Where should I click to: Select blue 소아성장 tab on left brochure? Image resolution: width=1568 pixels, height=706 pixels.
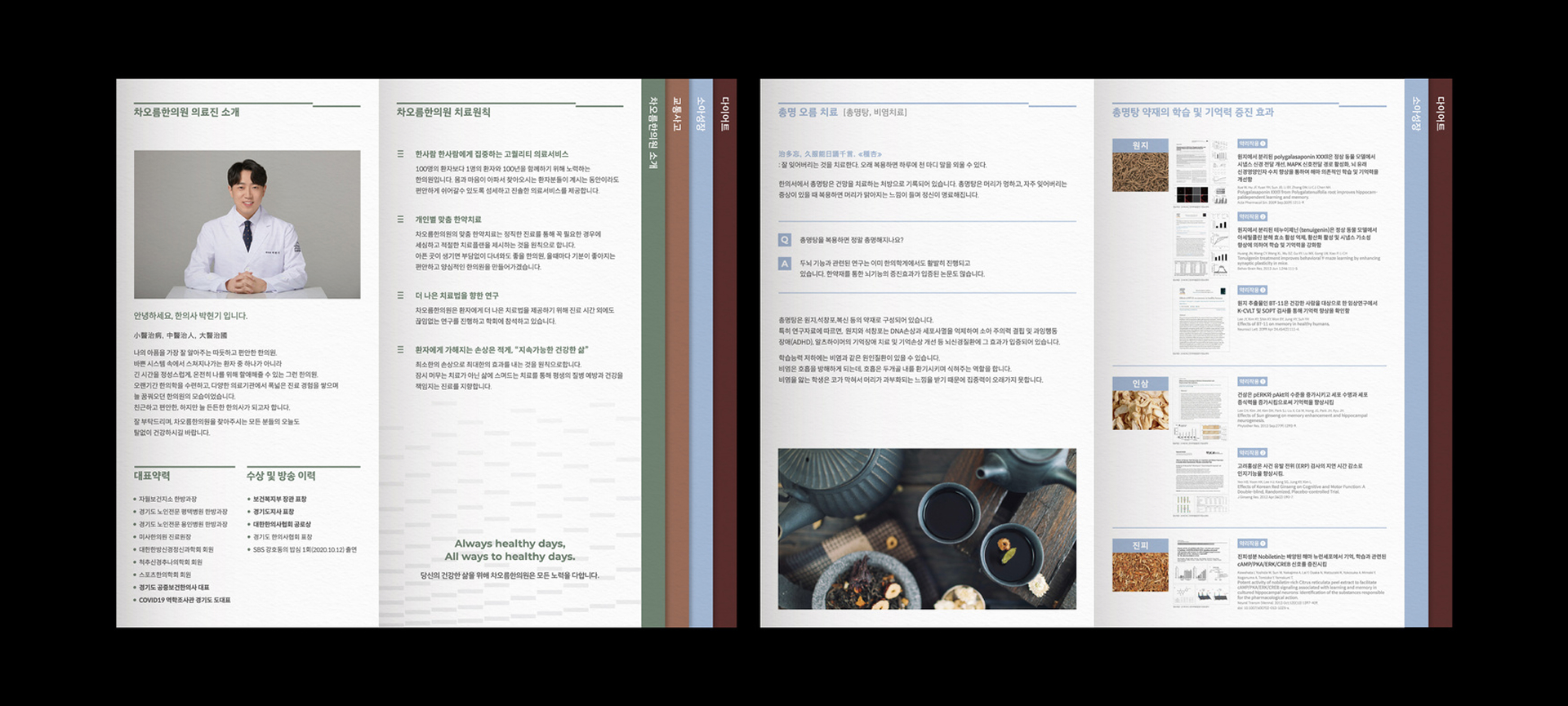tap(702, 353)
